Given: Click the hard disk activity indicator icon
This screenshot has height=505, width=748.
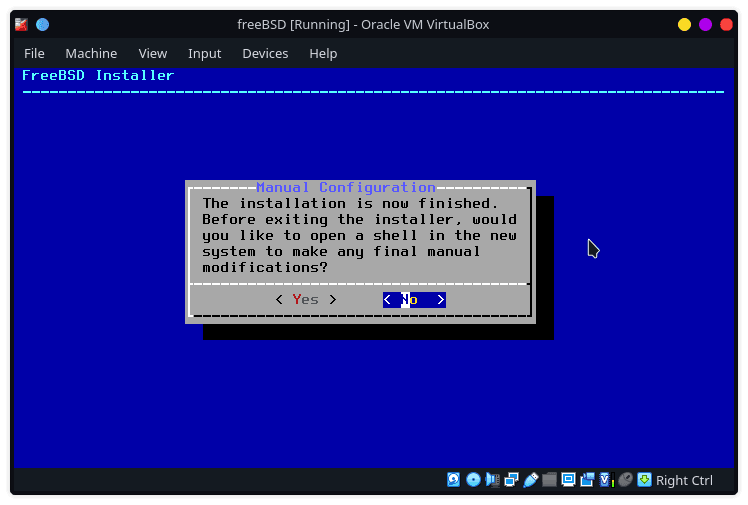Looking at the screenshot, I should (453, 480).
